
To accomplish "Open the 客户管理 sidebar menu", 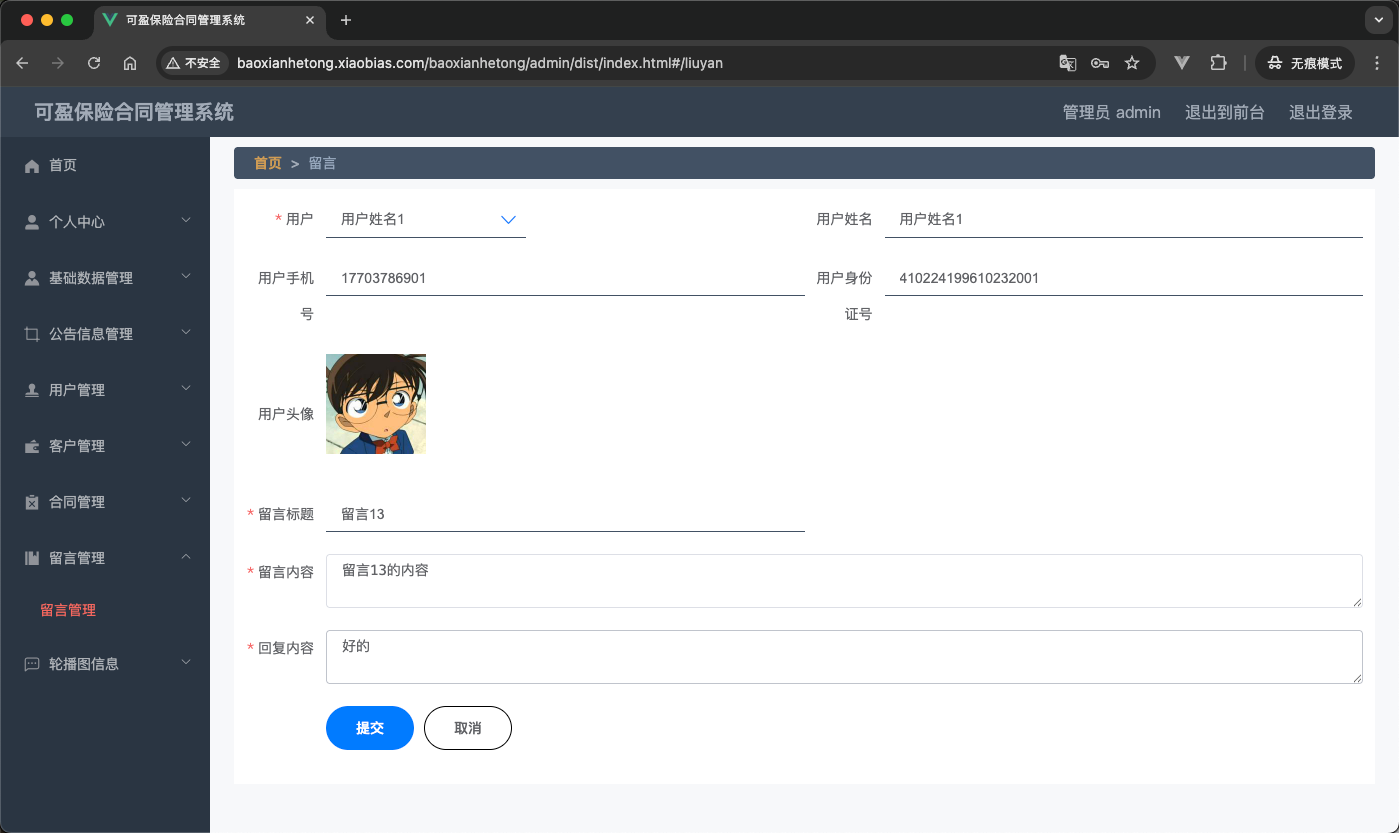I will [105, 446].
